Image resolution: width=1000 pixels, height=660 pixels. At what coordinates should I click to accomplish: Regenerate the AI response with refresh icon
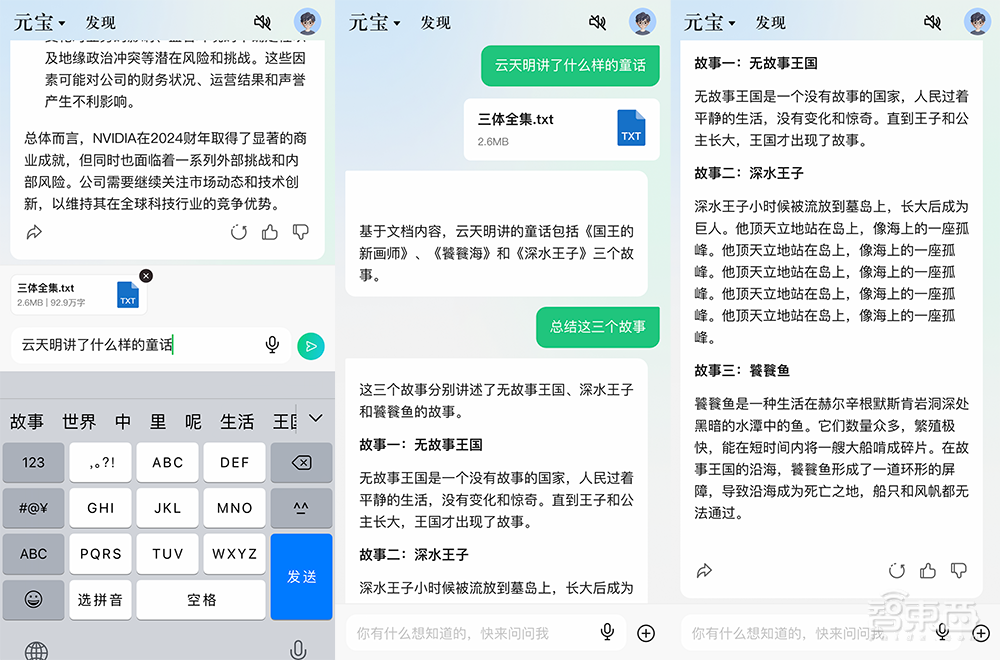click(897, 570)
